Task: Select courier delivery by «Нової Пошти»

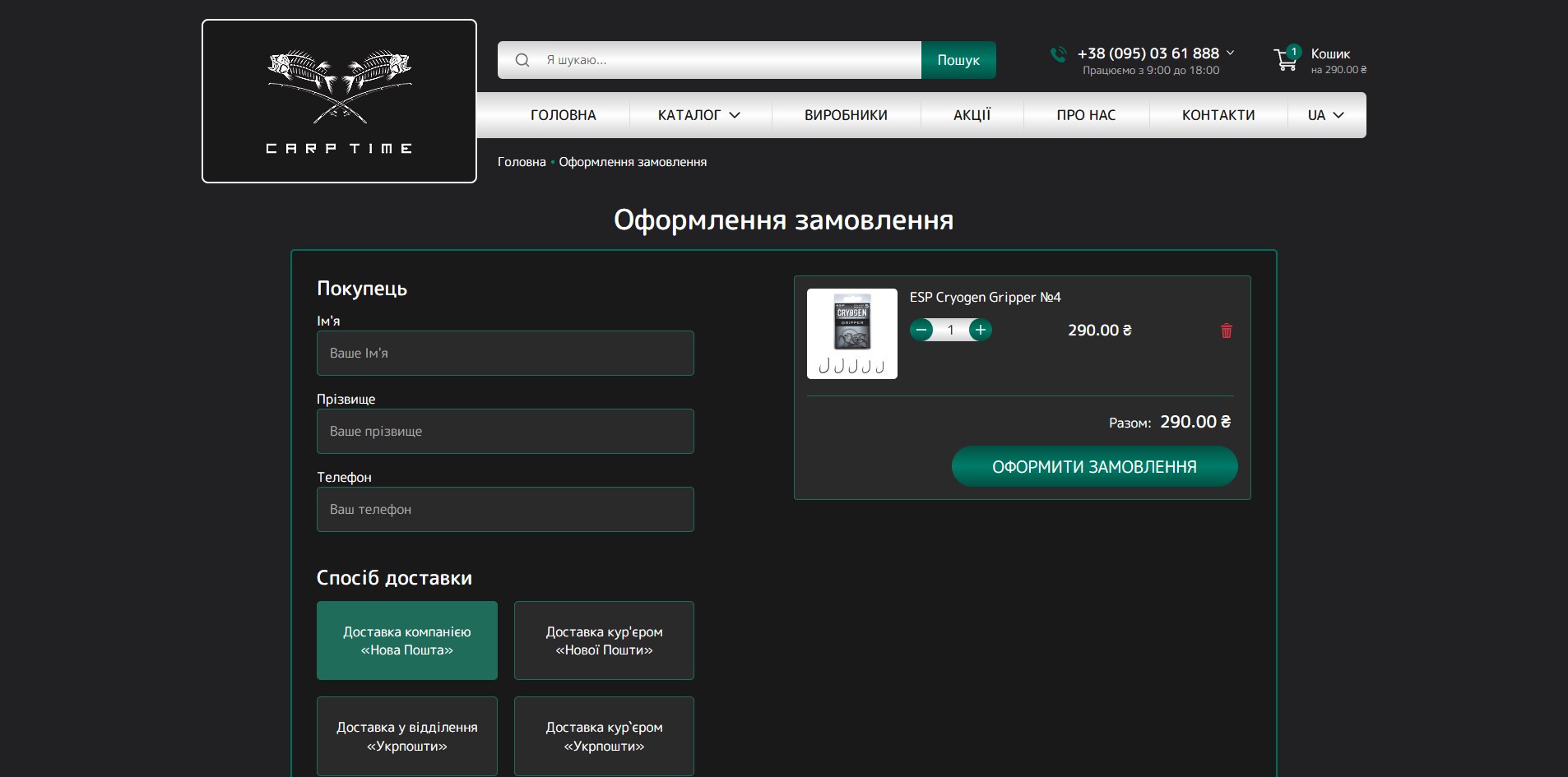Action: pos(604,641)
